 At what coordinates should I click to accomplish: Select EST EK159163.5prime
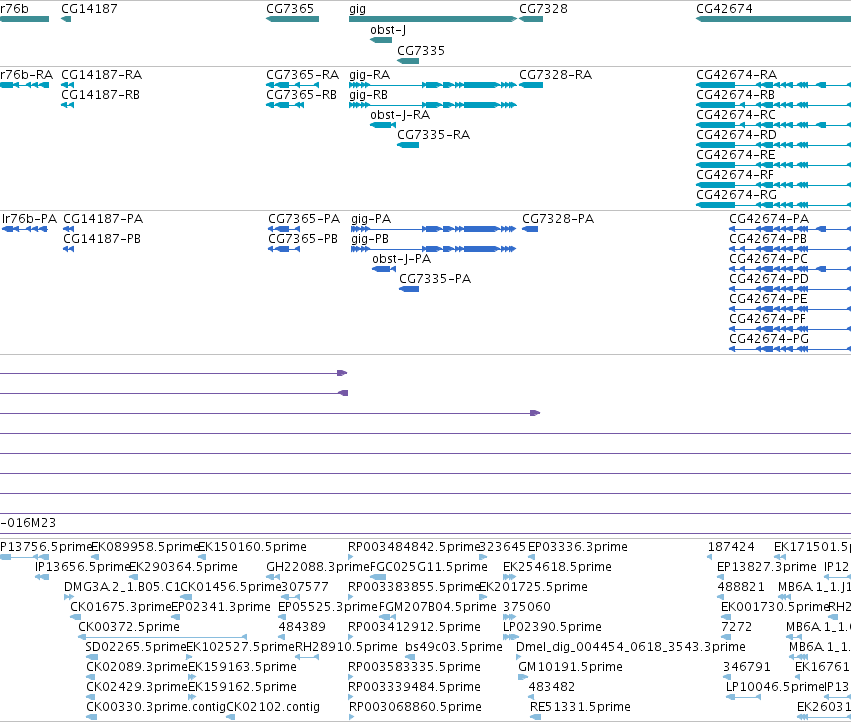(x=242, y=667)
